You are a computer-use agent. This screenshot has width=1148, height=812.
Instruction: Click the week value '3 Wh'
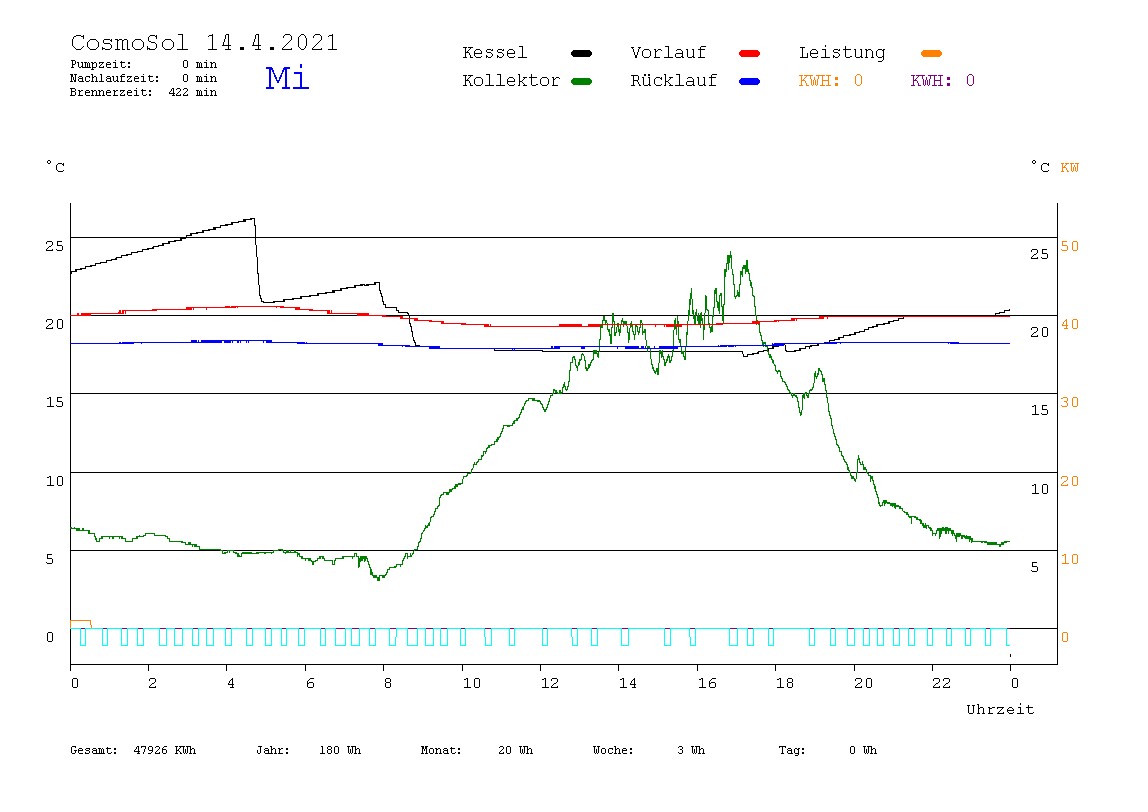[690, 750]
